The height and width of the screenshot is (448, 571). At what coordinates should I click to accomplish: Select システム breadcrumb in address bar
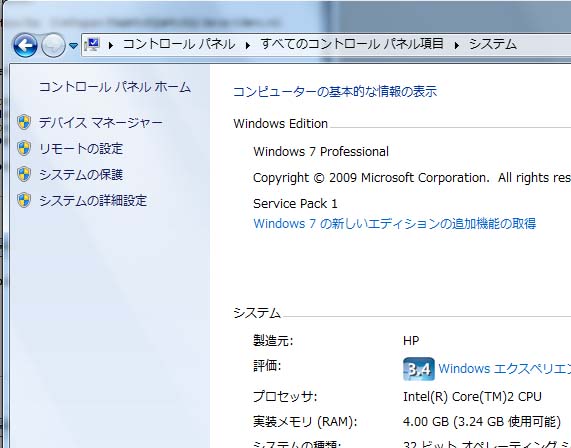pos(493,44)
